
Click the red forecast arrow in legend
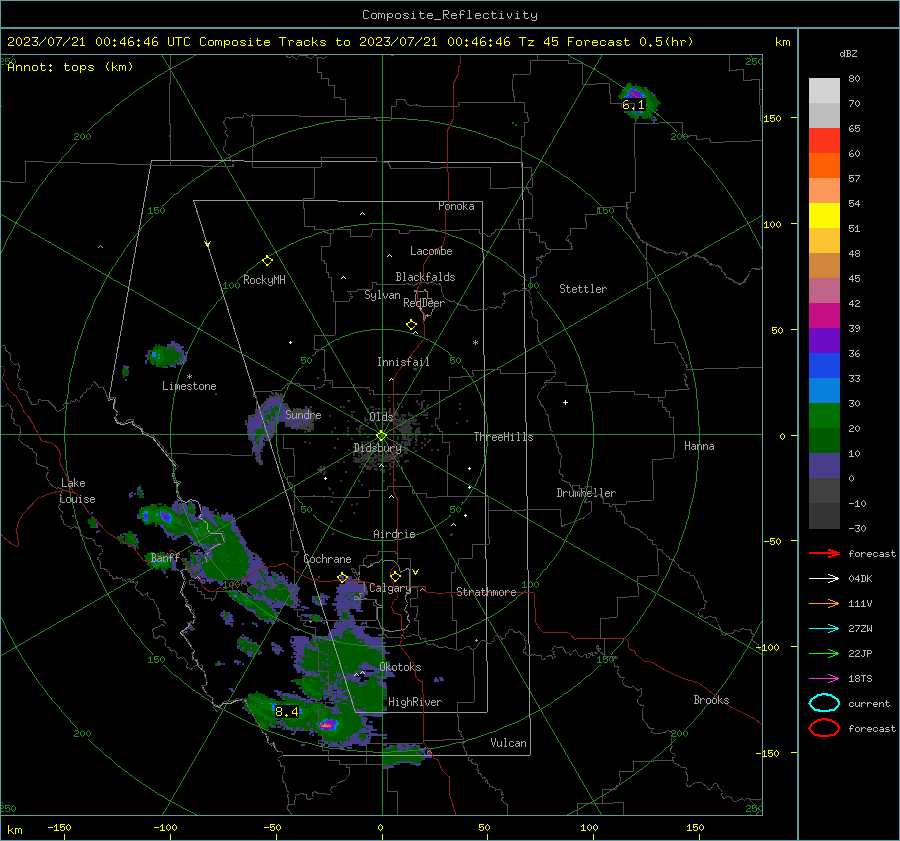[824, 553]
